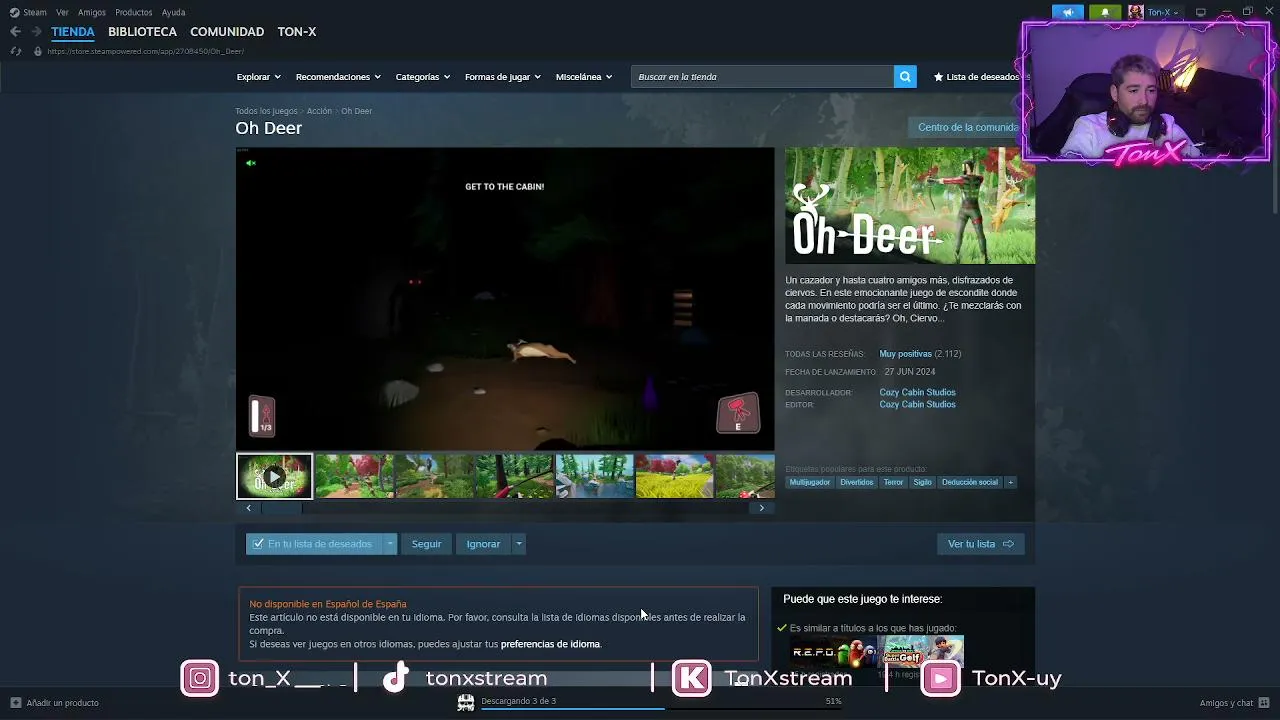Open the Formas de jugar dropdown

(x=502, y=77)
